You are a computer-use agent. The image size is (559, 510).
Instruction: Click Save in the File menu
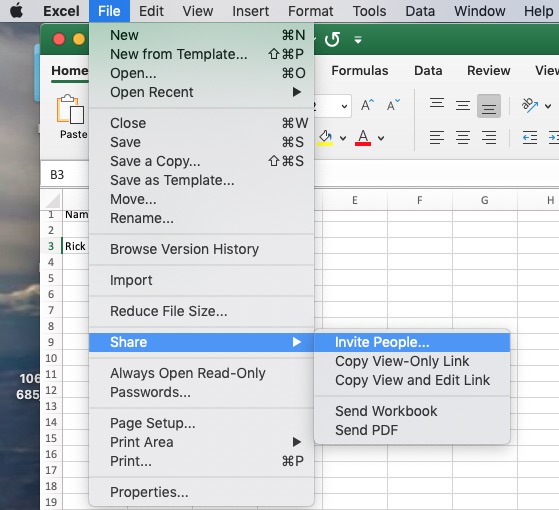point(201,142)
